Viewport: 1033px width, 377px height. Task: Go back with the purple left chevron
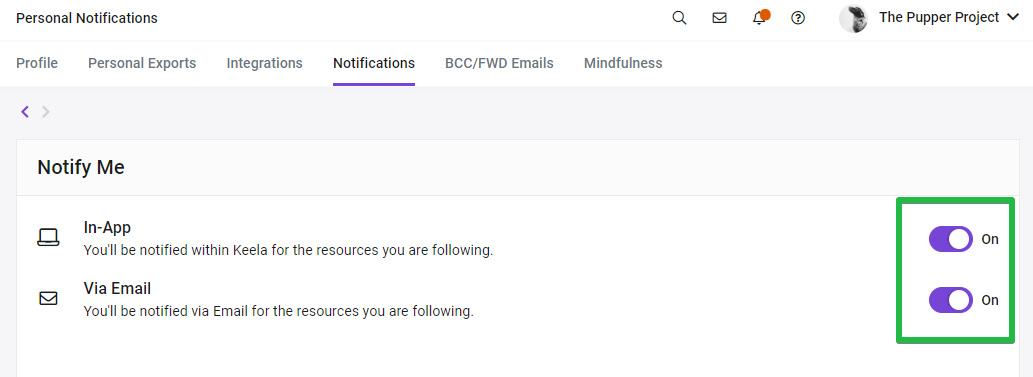25,112
